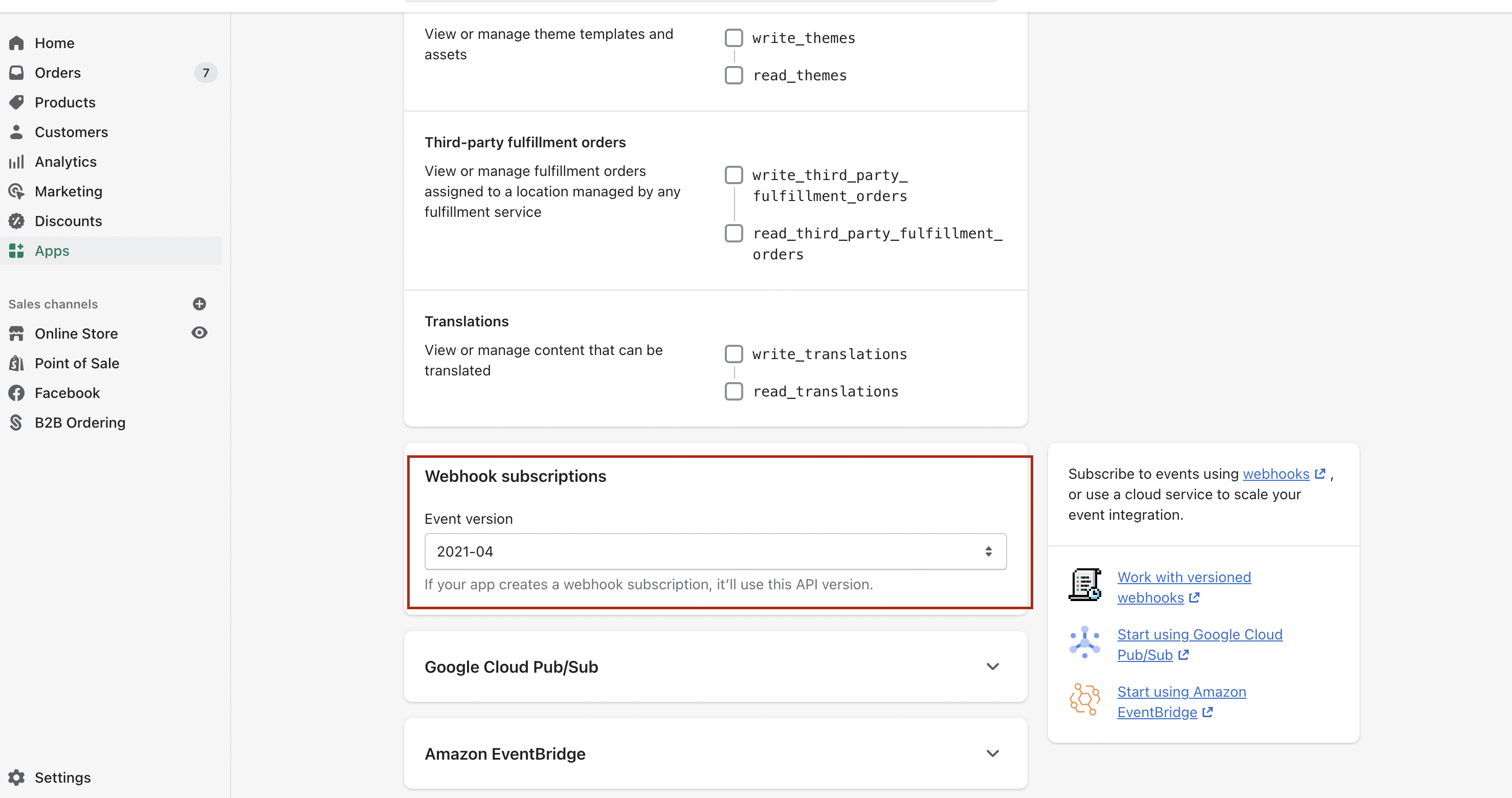The image size is (1512, 798).
Task: Click the Customers person icon
Action: tap(16, 132)
